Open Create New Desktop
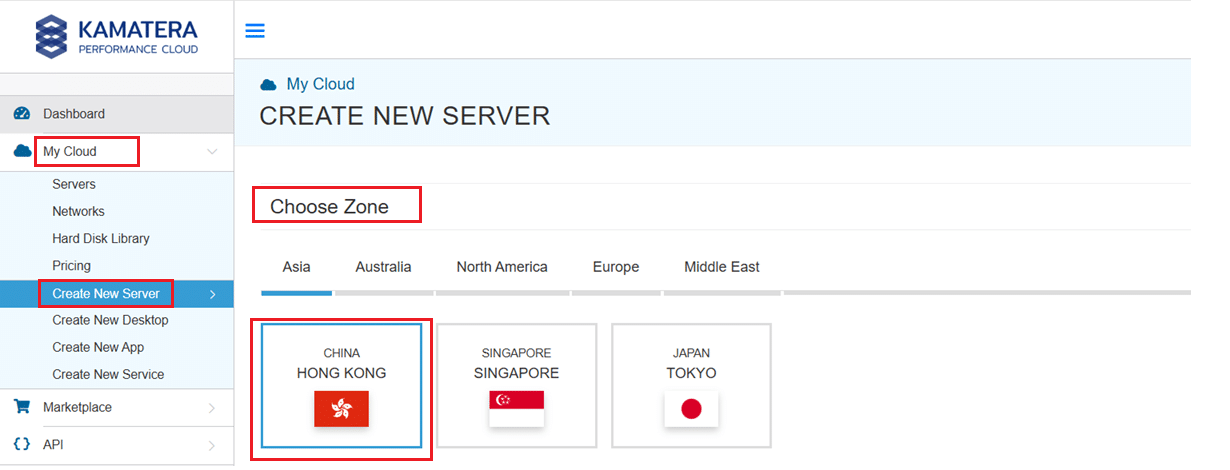This screenshot has width=1230, height=470. [x=110, y=321]
